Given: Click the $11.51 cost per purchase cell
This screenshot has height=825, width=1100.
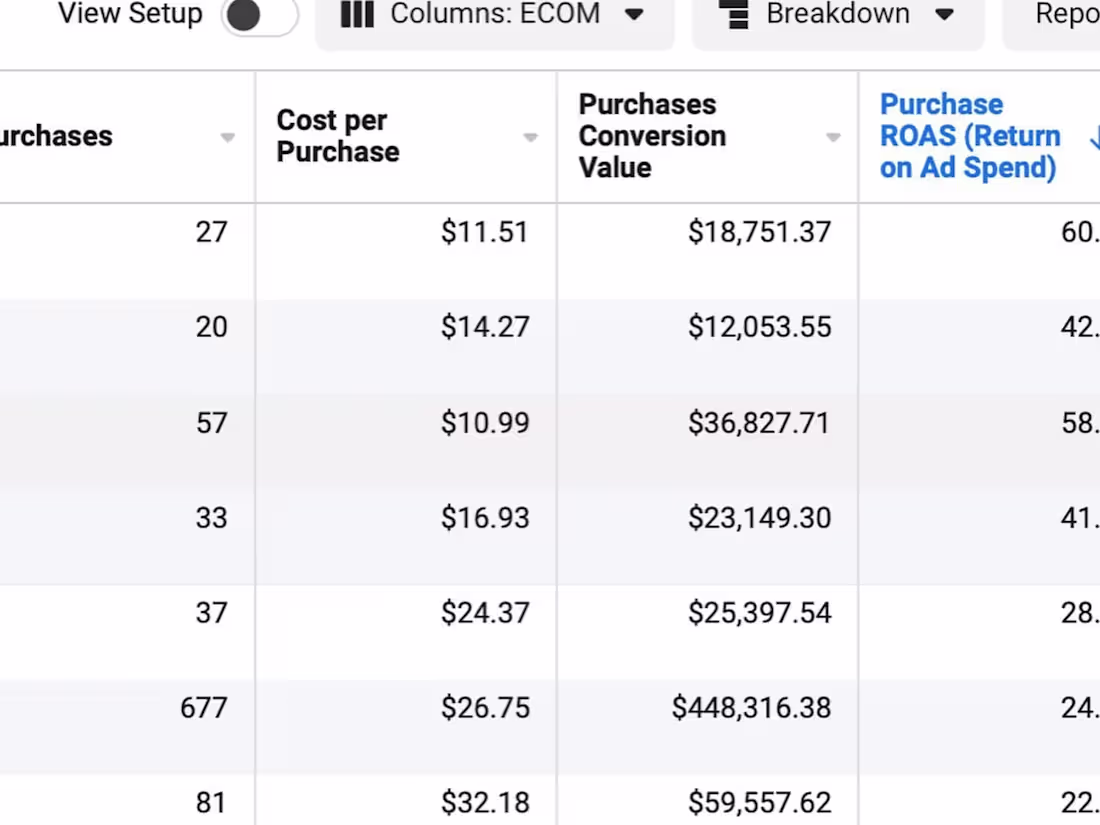Looking at the screenshot, I should point(484,232).
